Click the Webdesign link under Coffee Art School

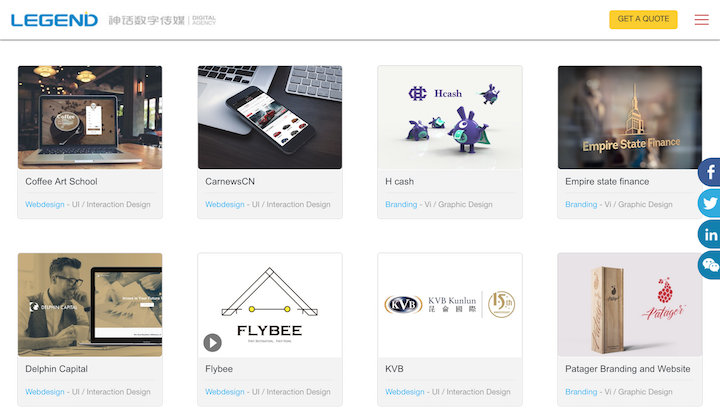pos(45,204)
